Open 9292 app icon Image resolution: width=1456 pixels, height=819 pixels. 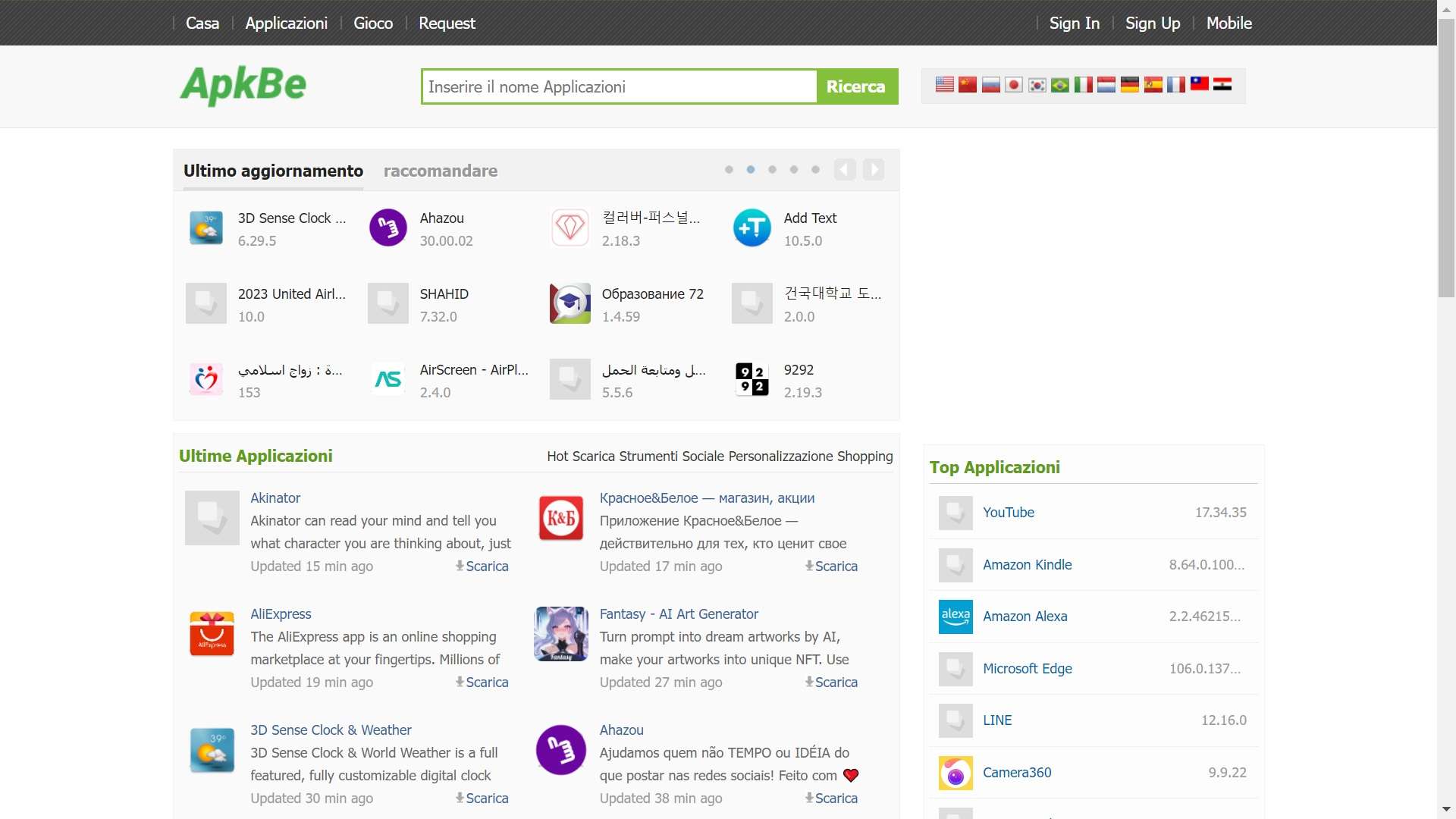pos(752,379)
